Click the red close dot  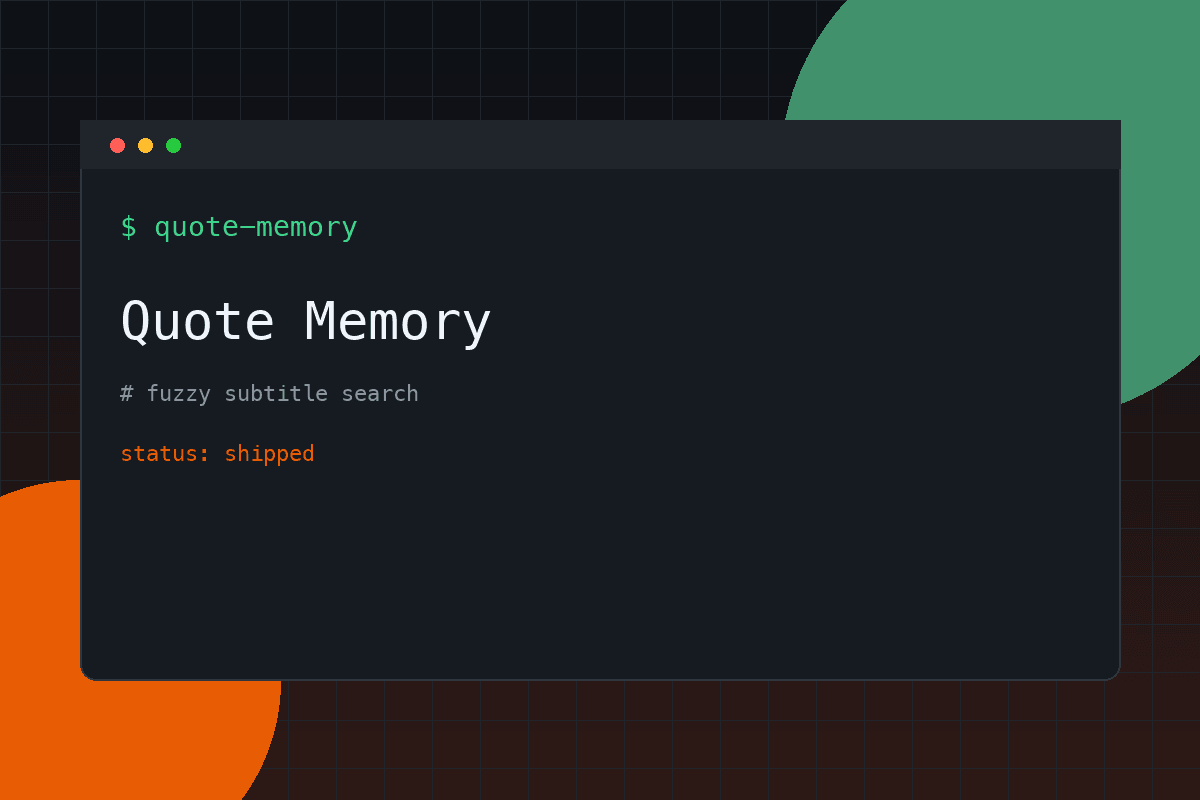[x=117, y=145]
